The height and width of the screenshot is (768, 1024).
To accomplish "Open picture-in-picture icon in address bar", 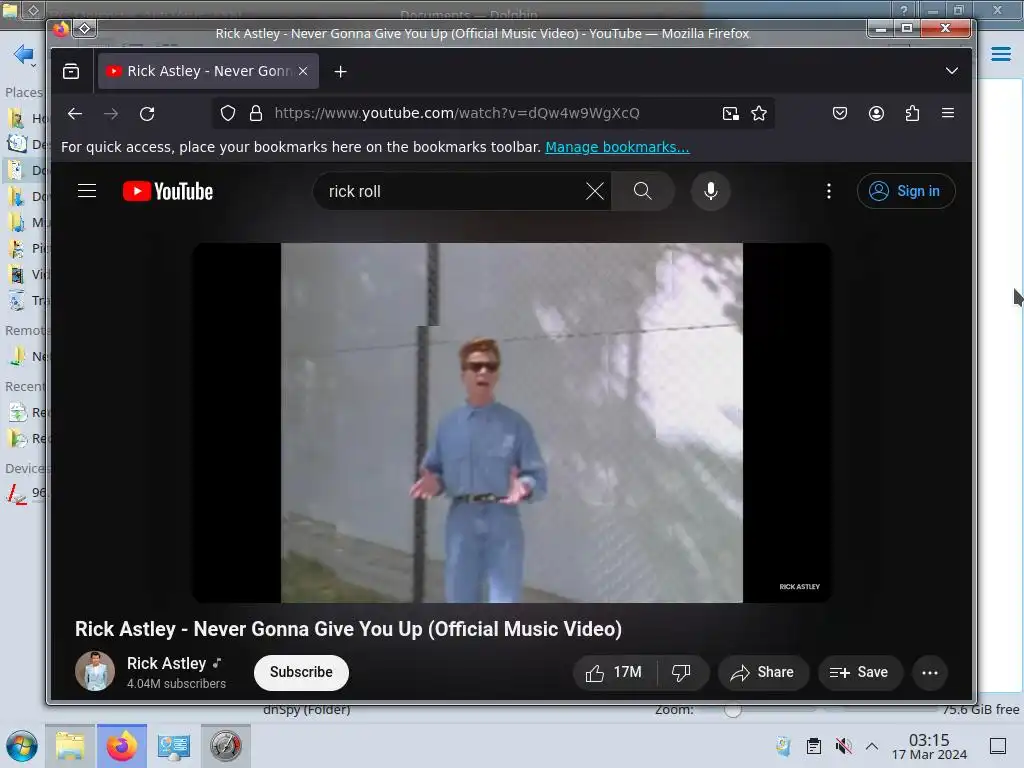I will point(730,114).
